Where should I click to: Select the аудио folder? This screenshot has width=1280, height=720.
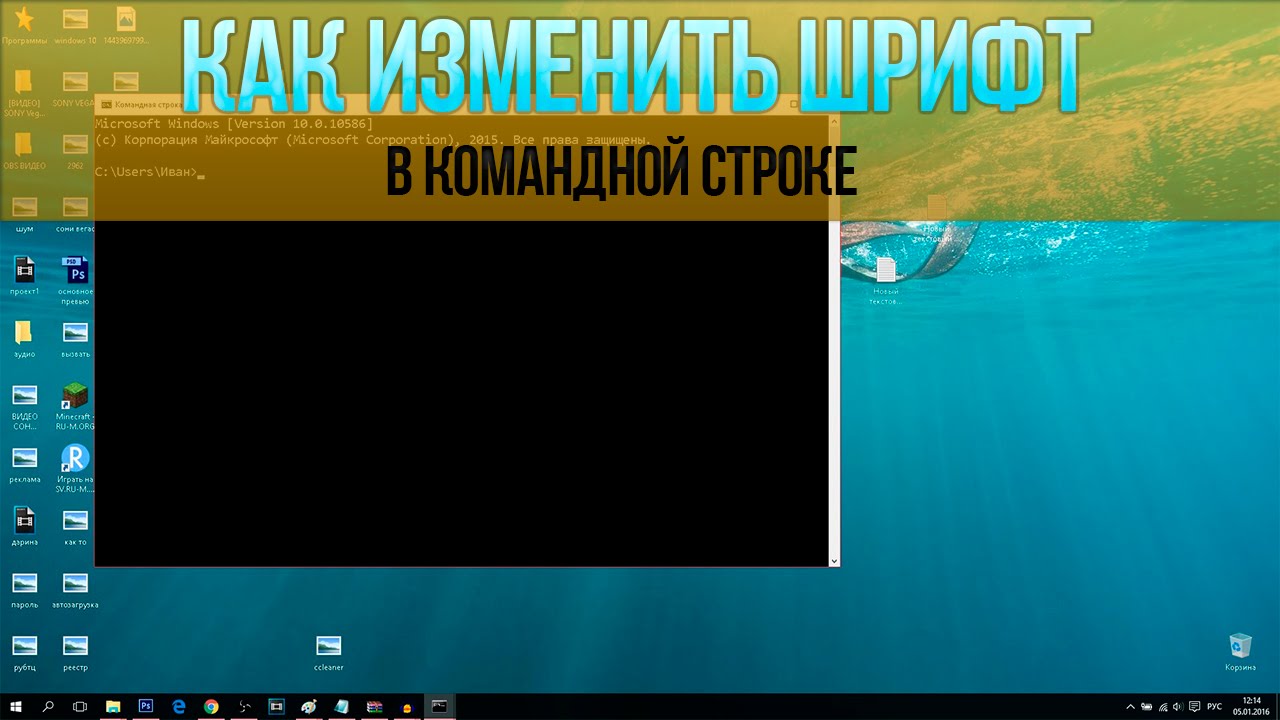[24, 339]
